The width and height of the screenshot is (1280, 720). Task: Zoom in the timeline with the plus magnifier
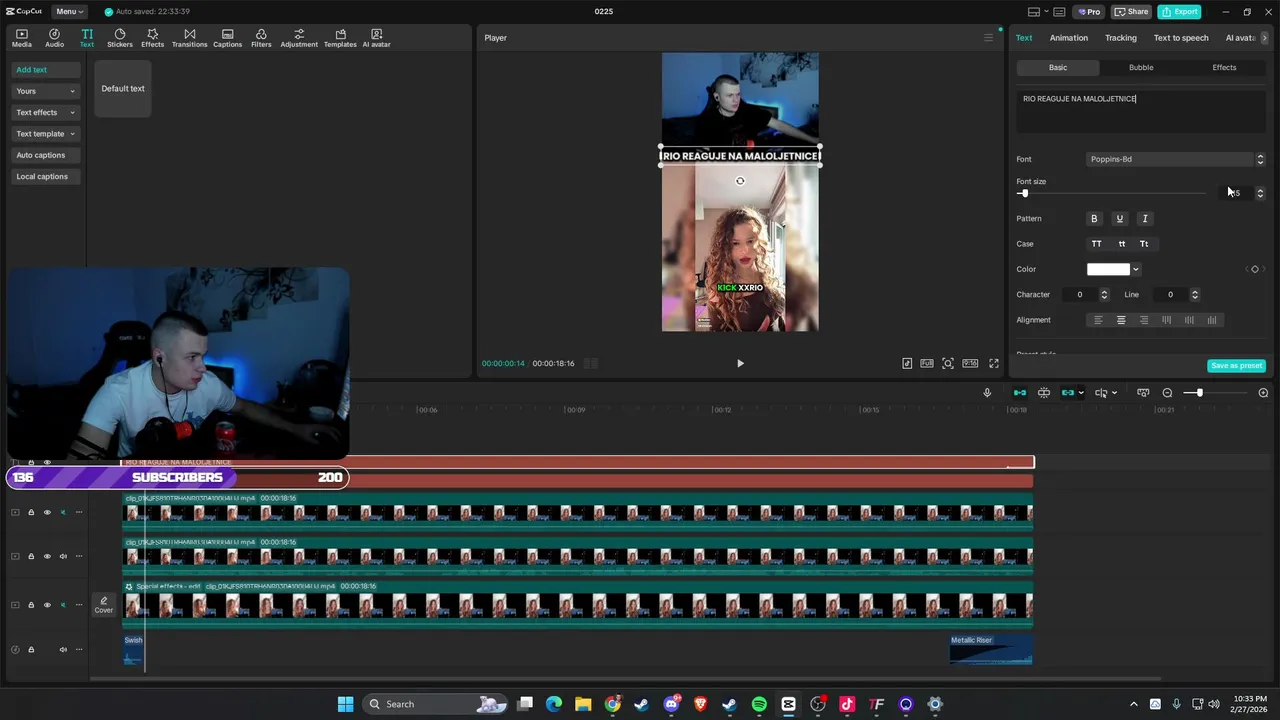[x=1263, y=393]
